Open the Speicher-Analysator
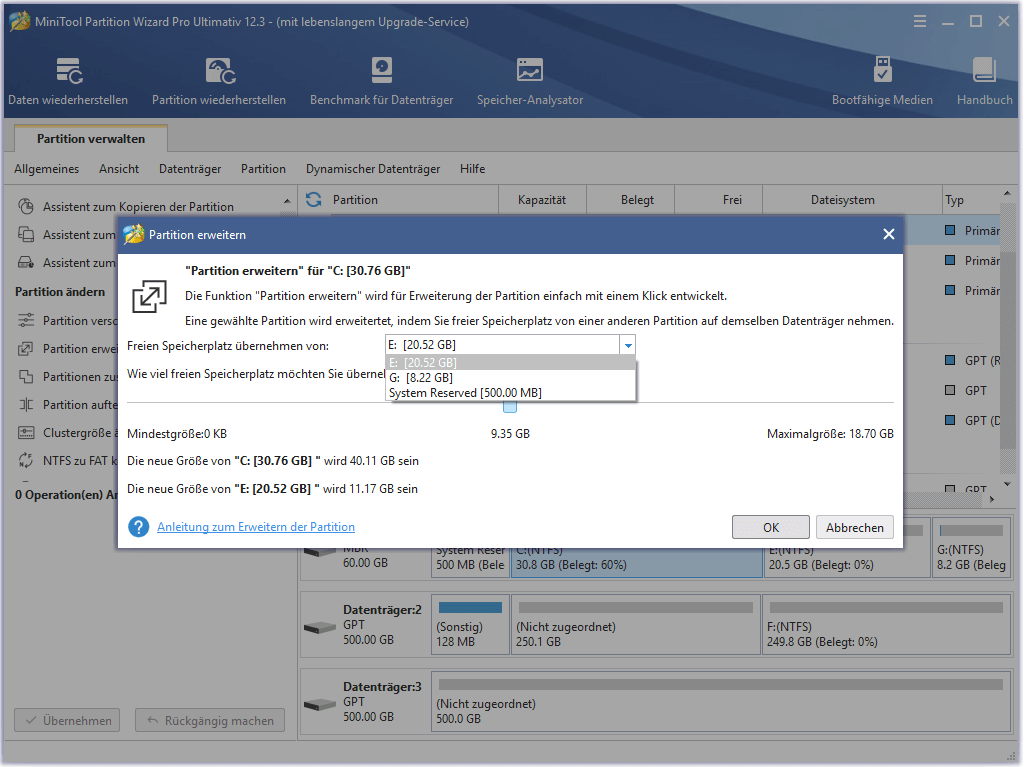Viewport: 1024px width, 767px height. 529,80
